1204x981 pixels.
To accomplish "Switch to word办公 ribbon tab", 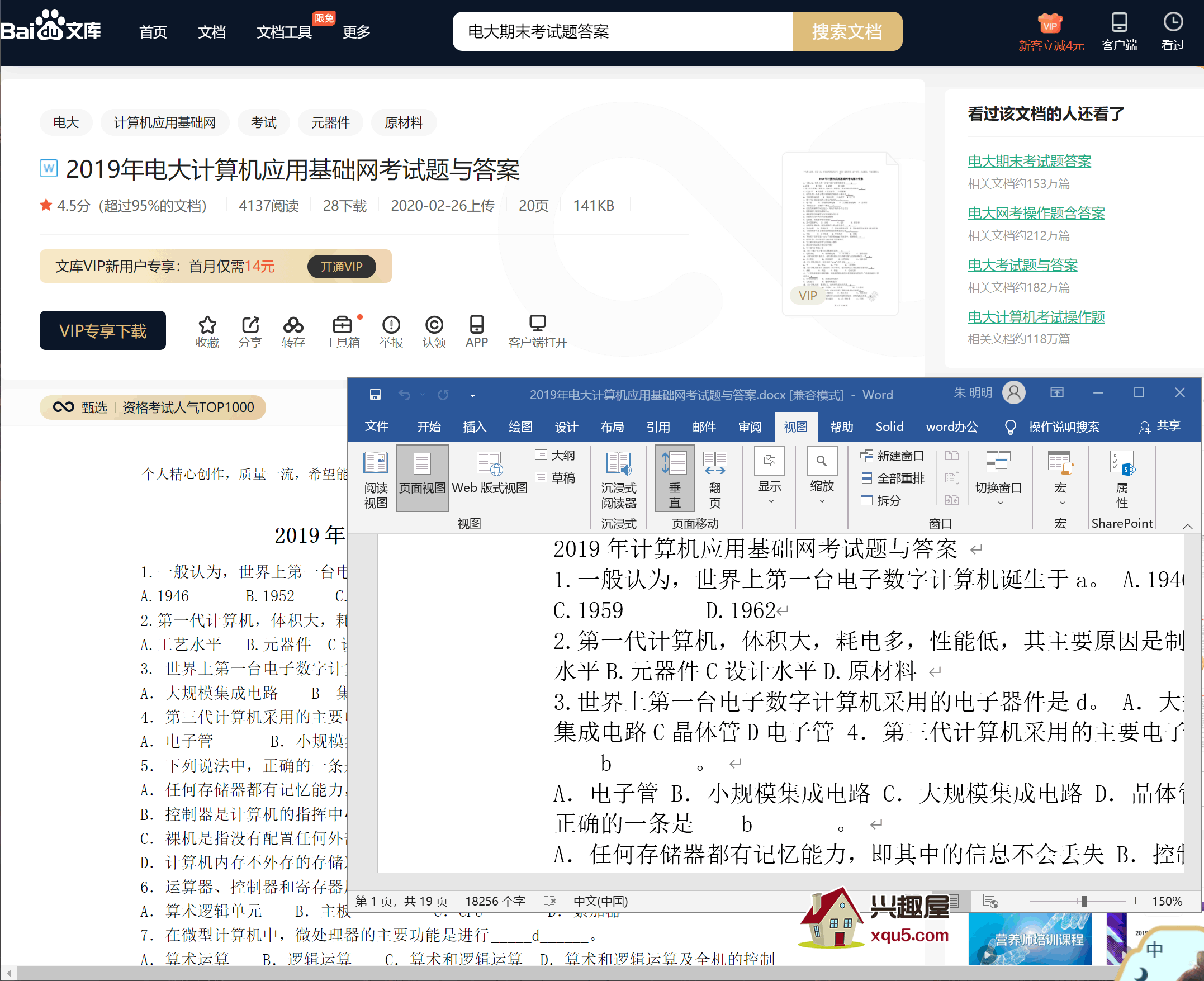I will (x=952, y=426).
